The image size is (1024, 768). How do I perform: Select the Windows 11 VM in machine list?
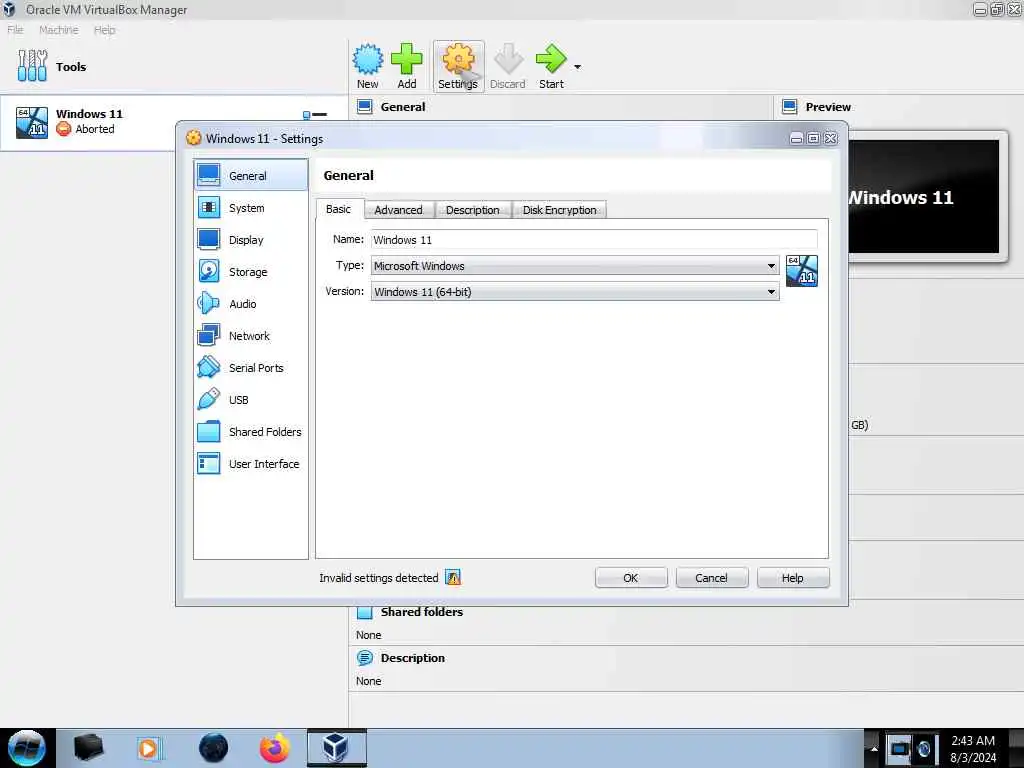(x=174, y=123)
